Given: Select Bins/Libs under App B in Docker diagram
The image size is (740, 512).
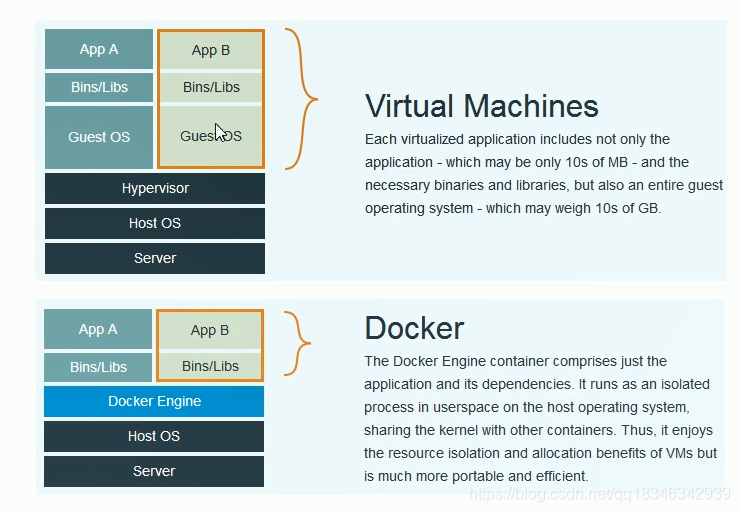Looking at the screenshot, I should click(210, 366).
